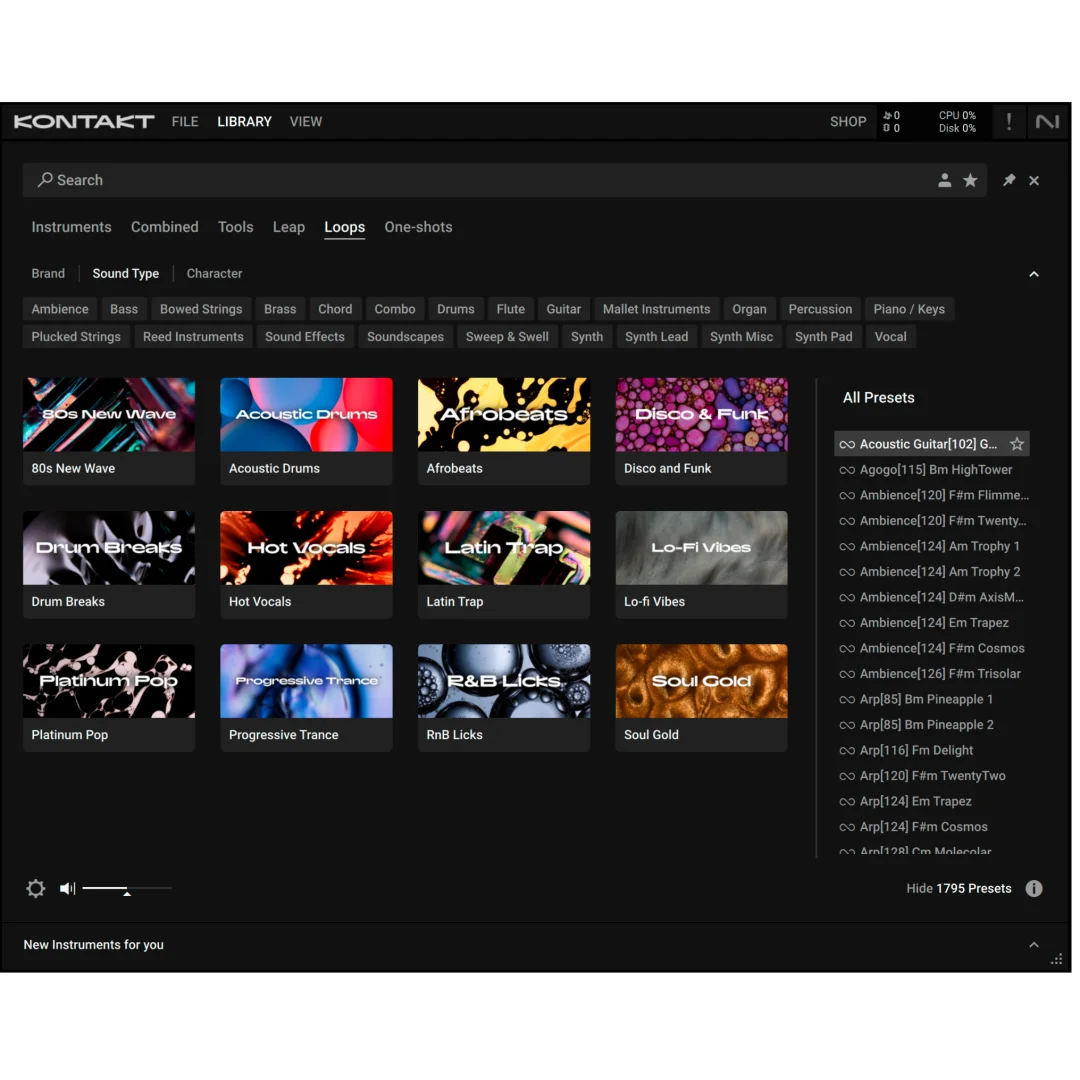Click the exclamation alert icon

(1008, 122)
